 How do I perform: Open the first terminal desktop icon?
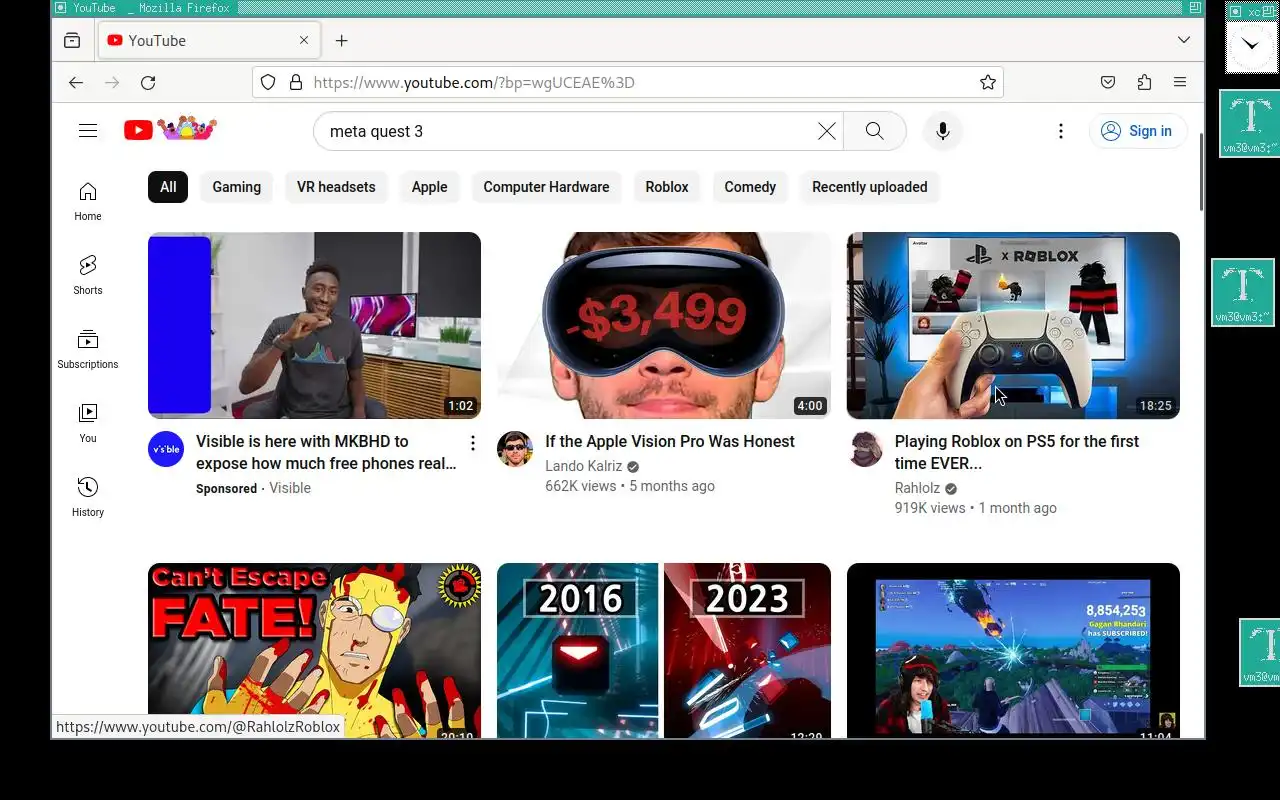(1250, 124)
